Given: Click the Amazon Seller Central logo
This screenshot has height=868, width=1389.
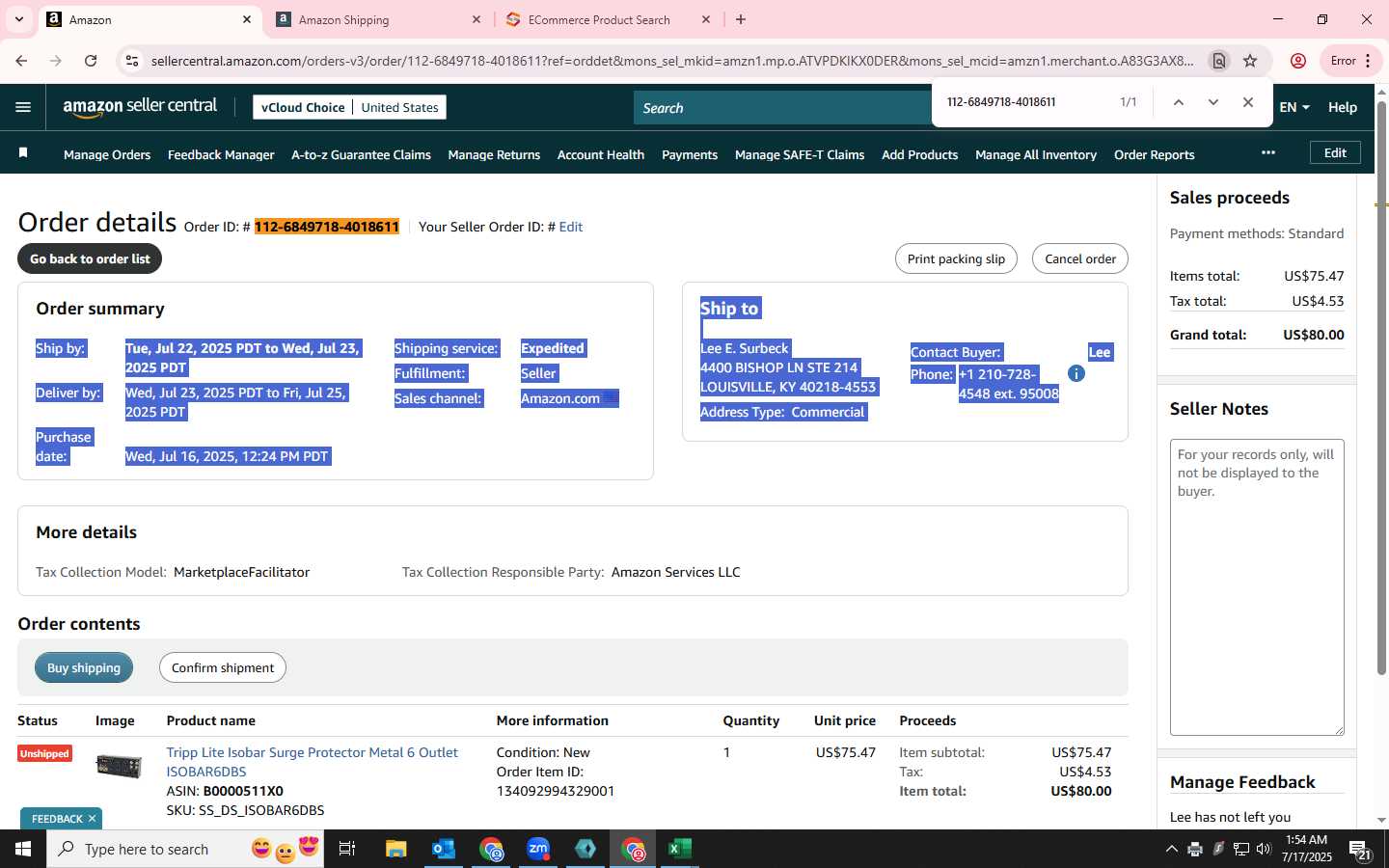Looking at the screenshot, I should (140, 107).
